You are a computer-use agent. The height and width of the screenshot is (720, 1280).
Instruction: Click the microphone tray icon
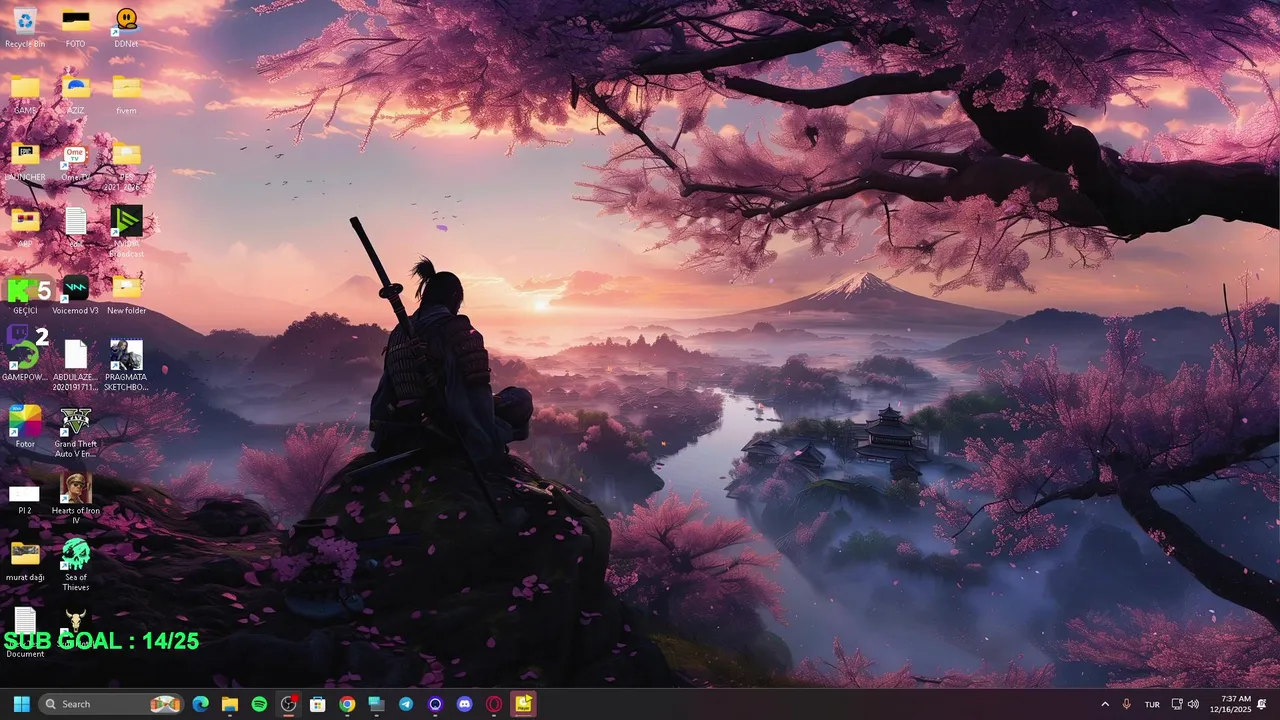click(x=1127, y=704)
